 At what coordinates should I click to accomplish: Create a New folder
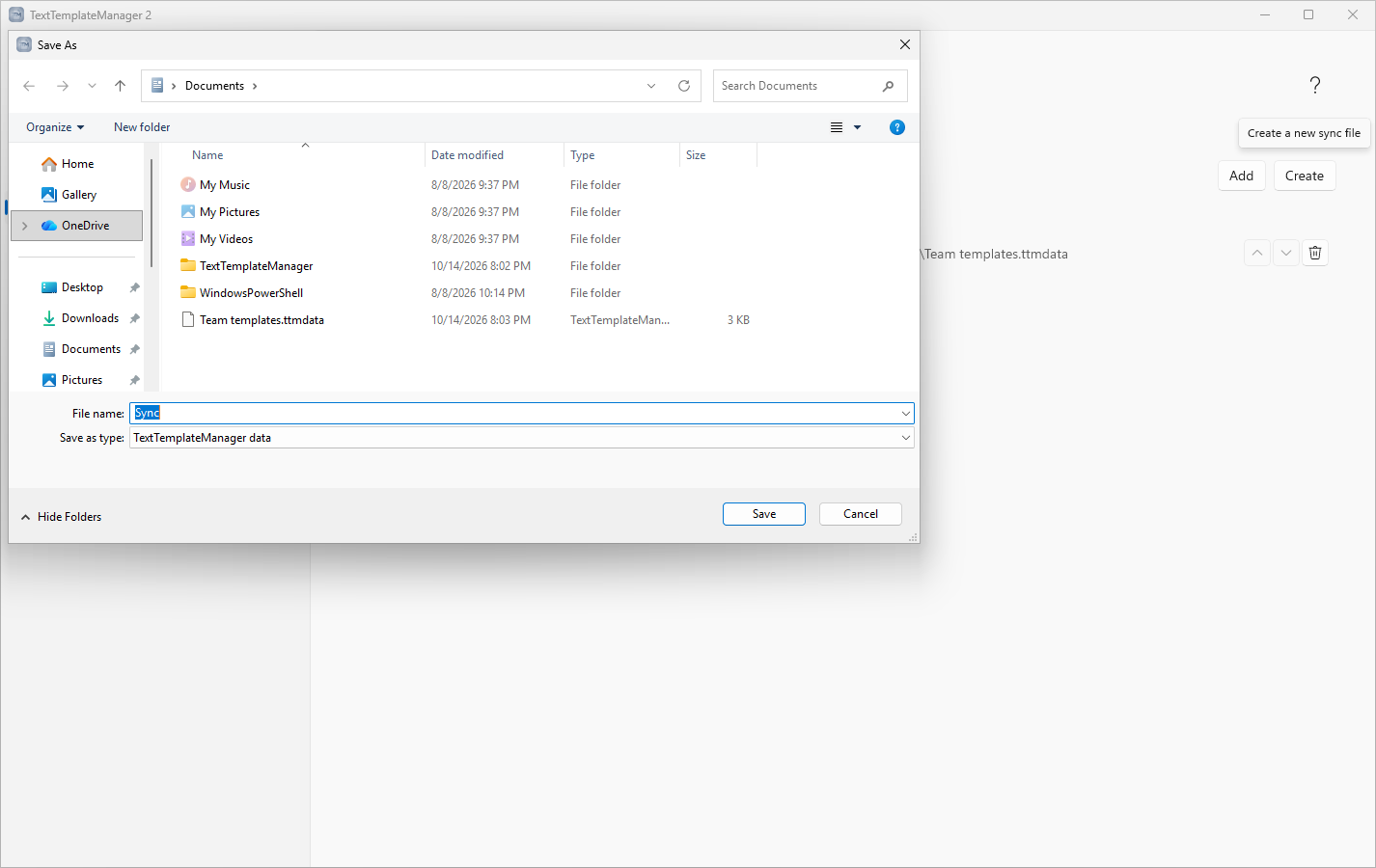coord(142,127)
